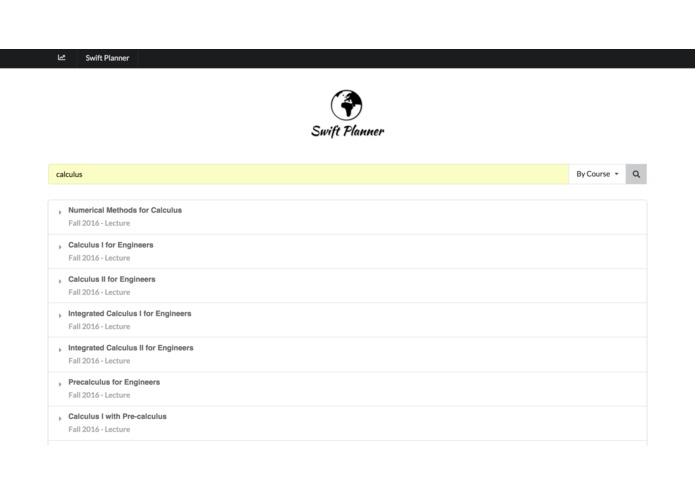
Task: Expand Numerical Methods for Calculus arrow
Action: click(x=60, y=213)
